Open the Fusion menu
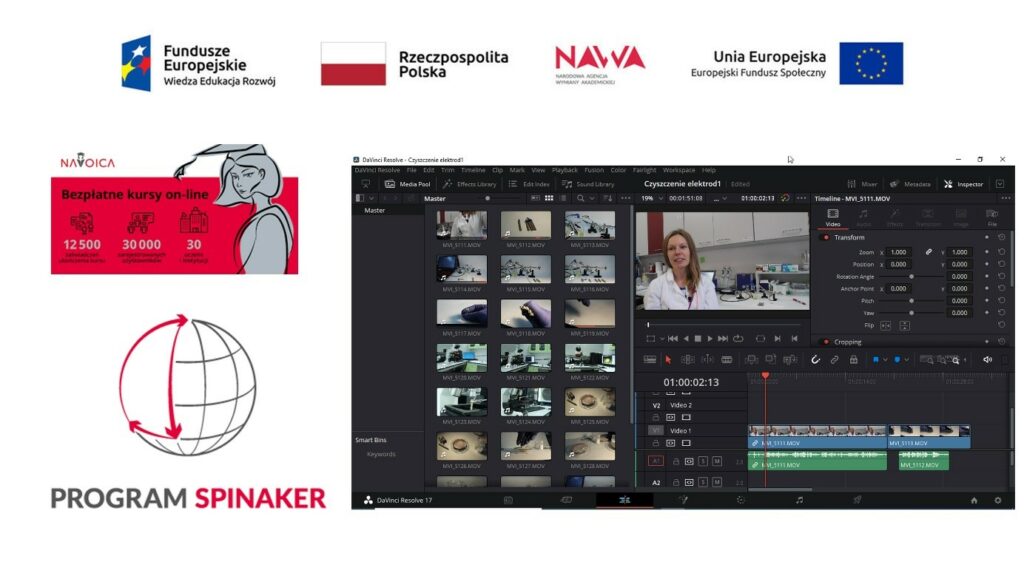The image size is (1024, 576). [594, 170]
